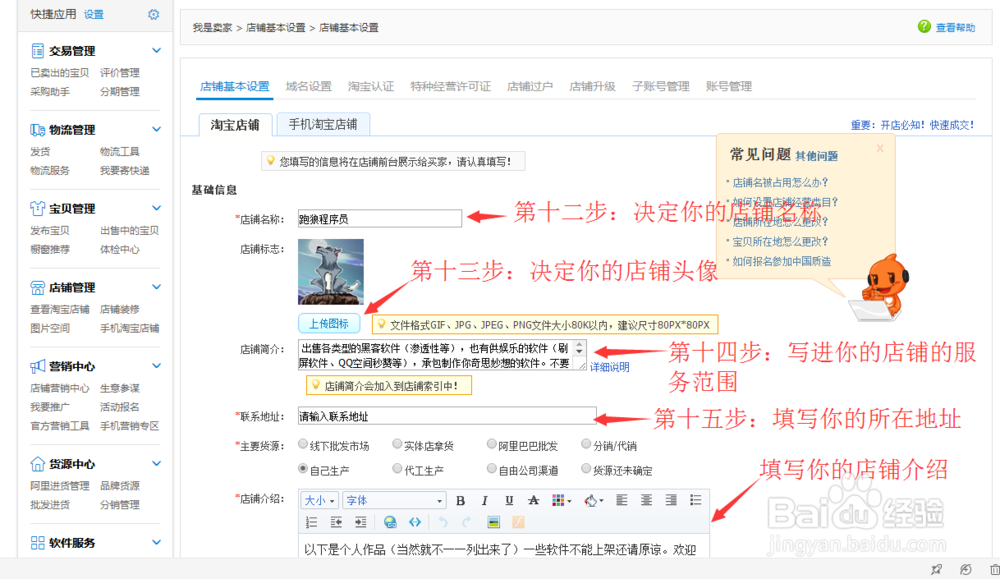Select the 自己生产 radio button
Screen dimensions: 1000x579
click(x=304, y=468)
